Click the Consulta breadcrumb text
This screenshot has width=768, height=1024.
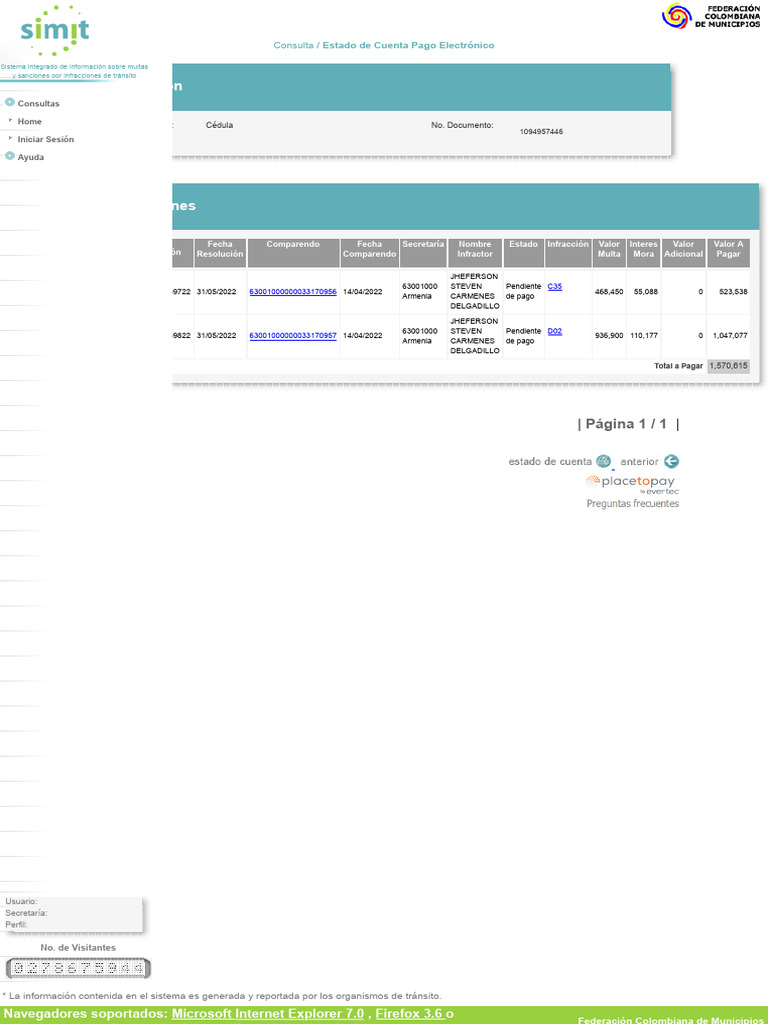pos(293,45)
